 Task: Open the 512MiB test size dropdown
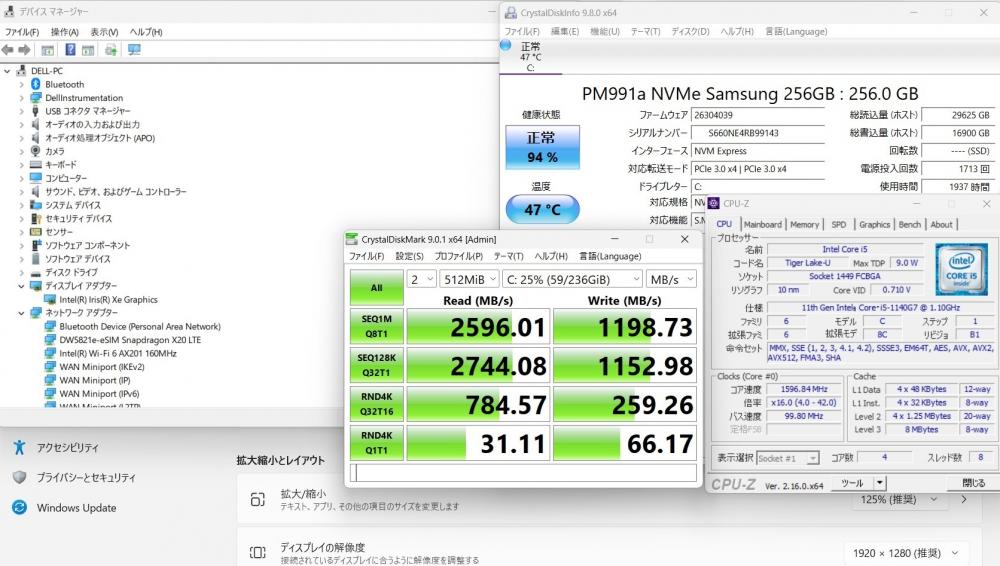[469, 279]
